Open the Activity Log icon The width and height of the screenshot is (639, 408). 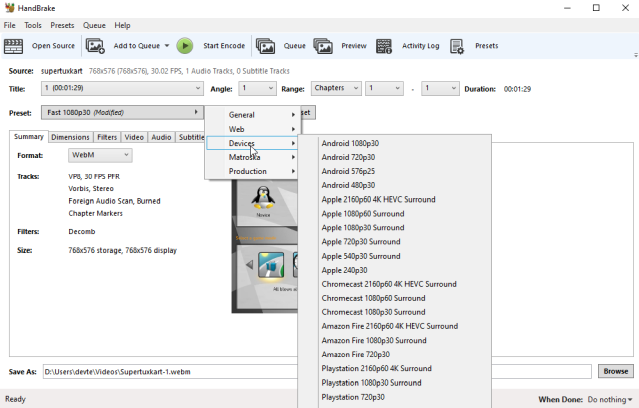coord(384,46)
